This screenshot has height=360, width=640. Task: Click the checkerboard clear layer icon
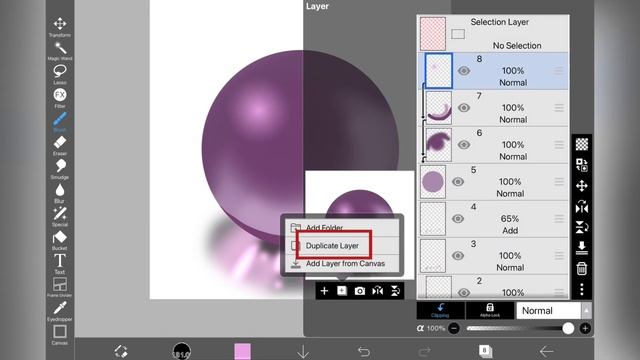(582, 144)
